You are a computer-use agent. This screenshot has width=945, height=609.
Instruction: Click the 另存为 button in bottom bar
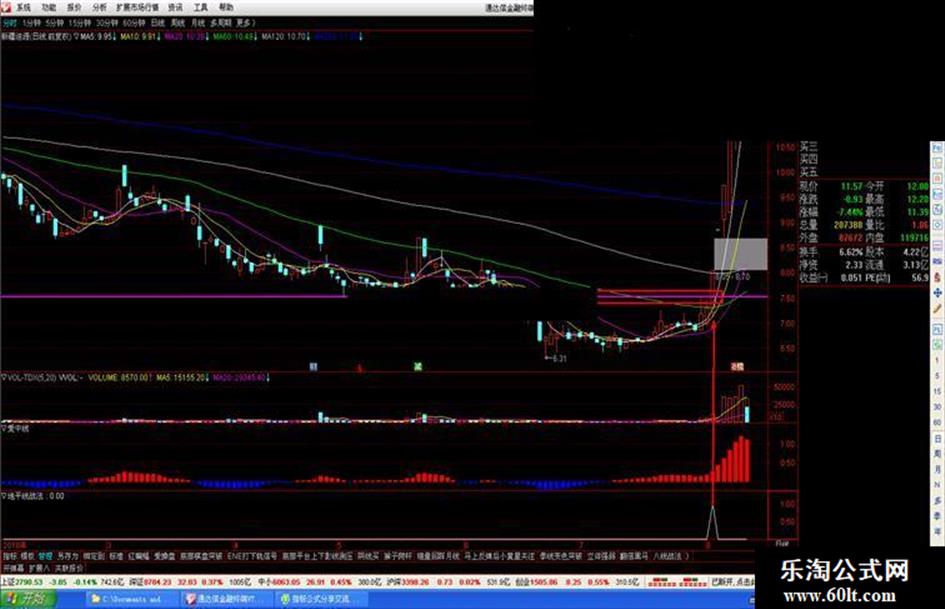pos(68,556)
